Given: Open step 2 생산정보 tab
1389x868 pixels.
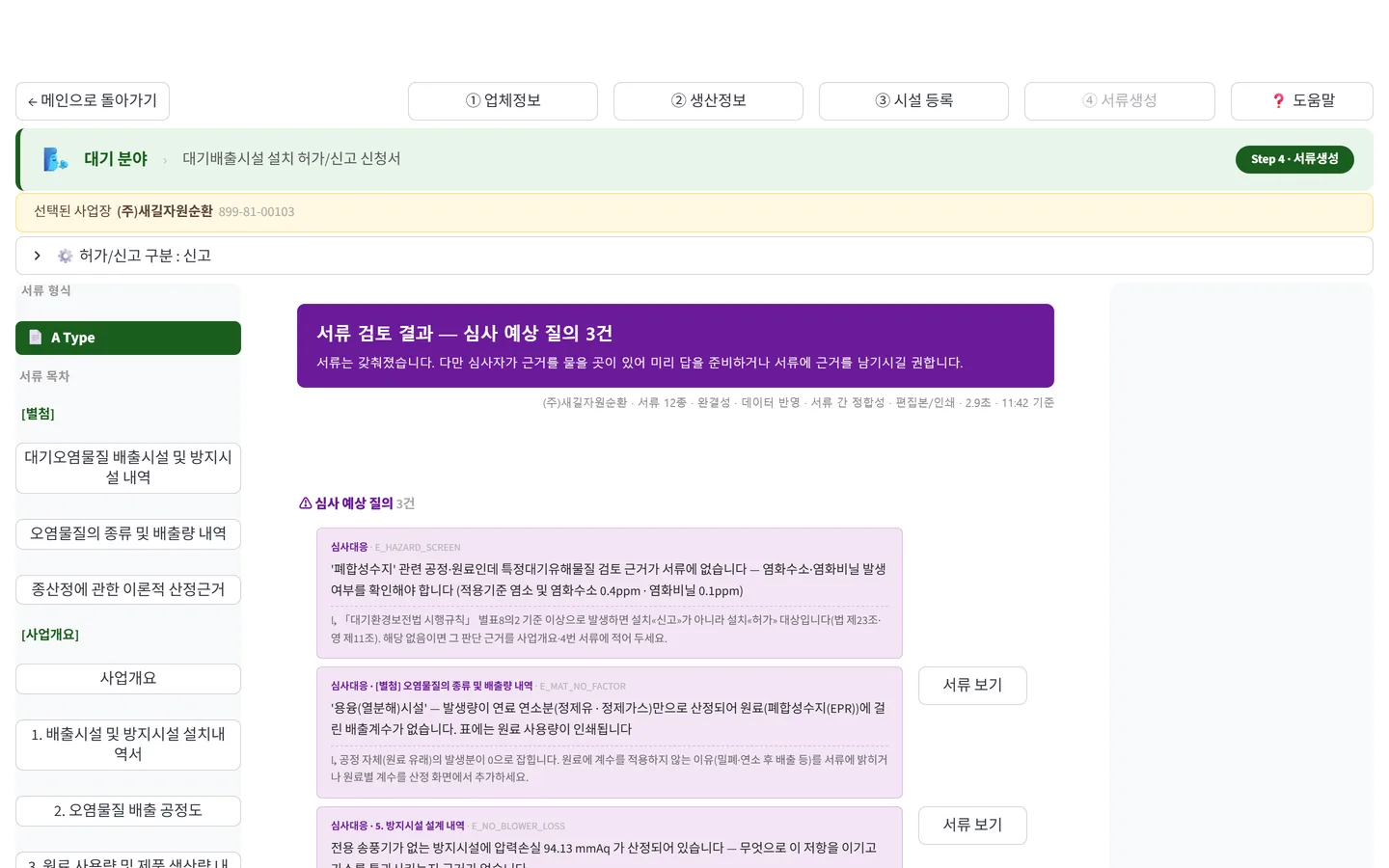Looking at the screenshot, I should 708,101.
